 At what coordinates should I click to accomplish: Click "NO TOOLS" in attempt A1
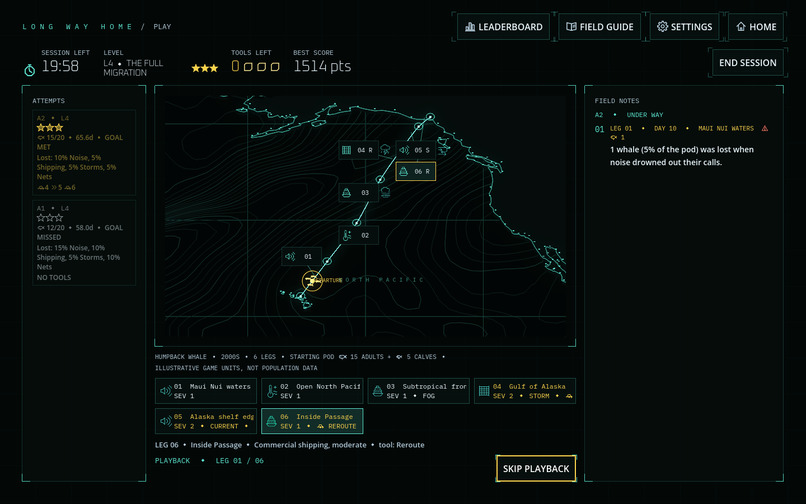click(x=53, y=277)
